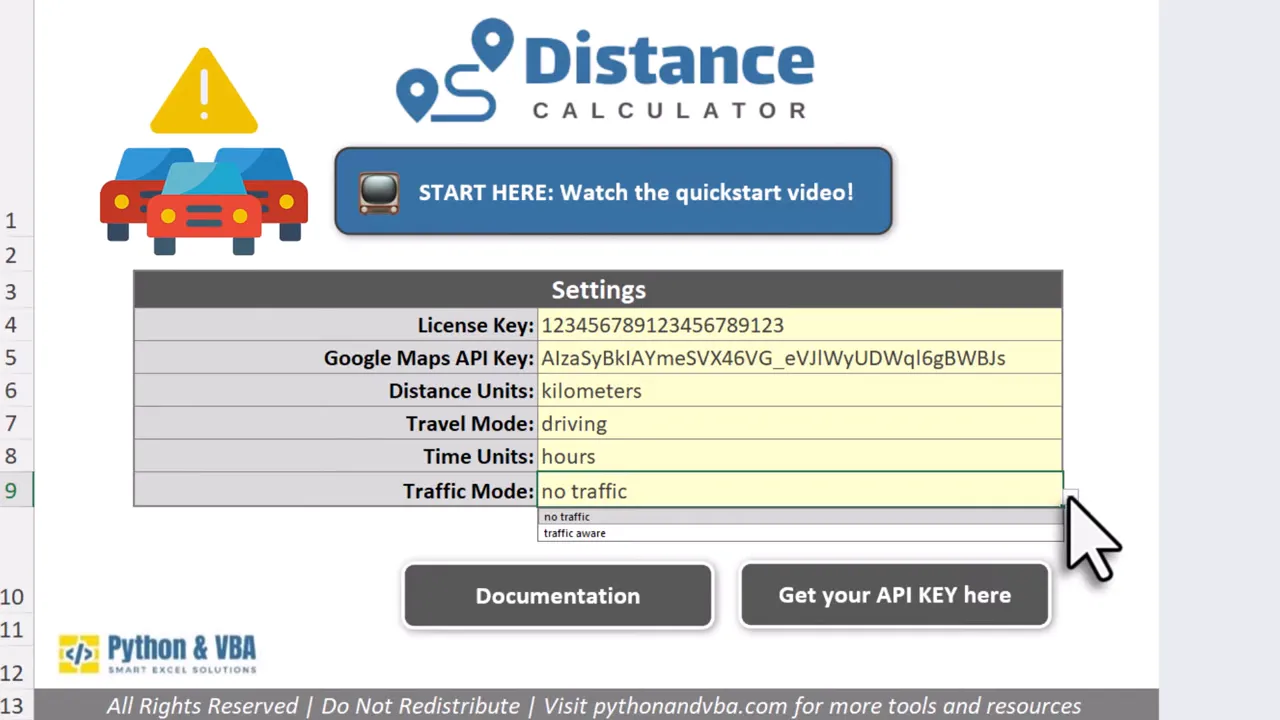This screenshot has width=1280, height=720.
Task: Click the Settings table header
Action: pyautogui.click(x=597, y=289)
